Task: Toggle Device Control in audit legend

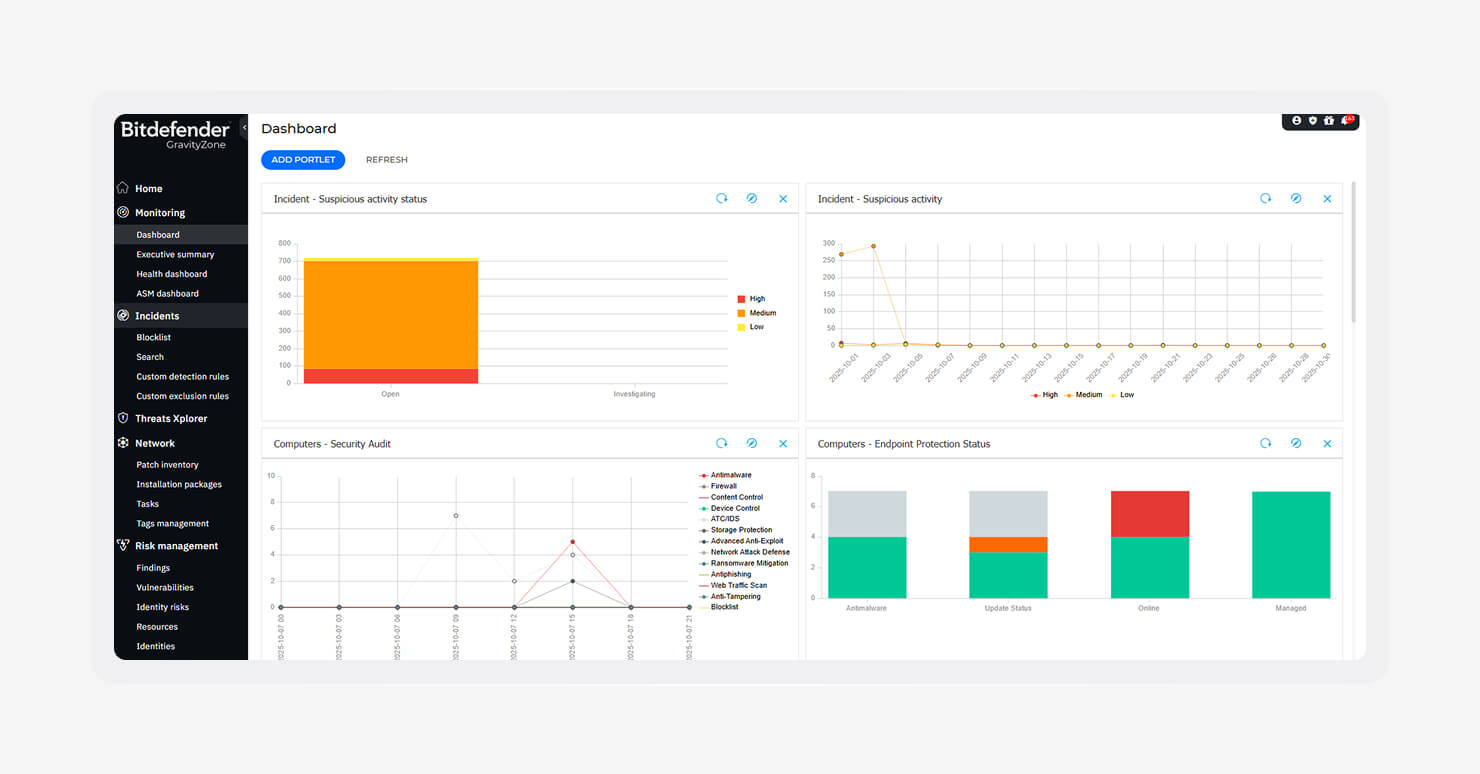Action: 729,508
